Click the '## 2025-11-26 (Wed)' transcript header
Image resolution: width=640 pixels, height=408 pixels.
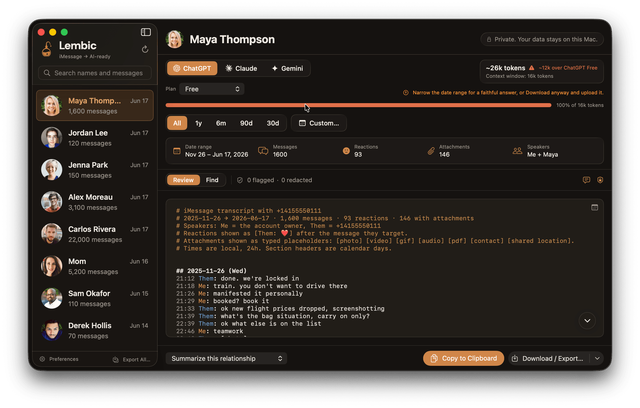[x=211, y=271]
